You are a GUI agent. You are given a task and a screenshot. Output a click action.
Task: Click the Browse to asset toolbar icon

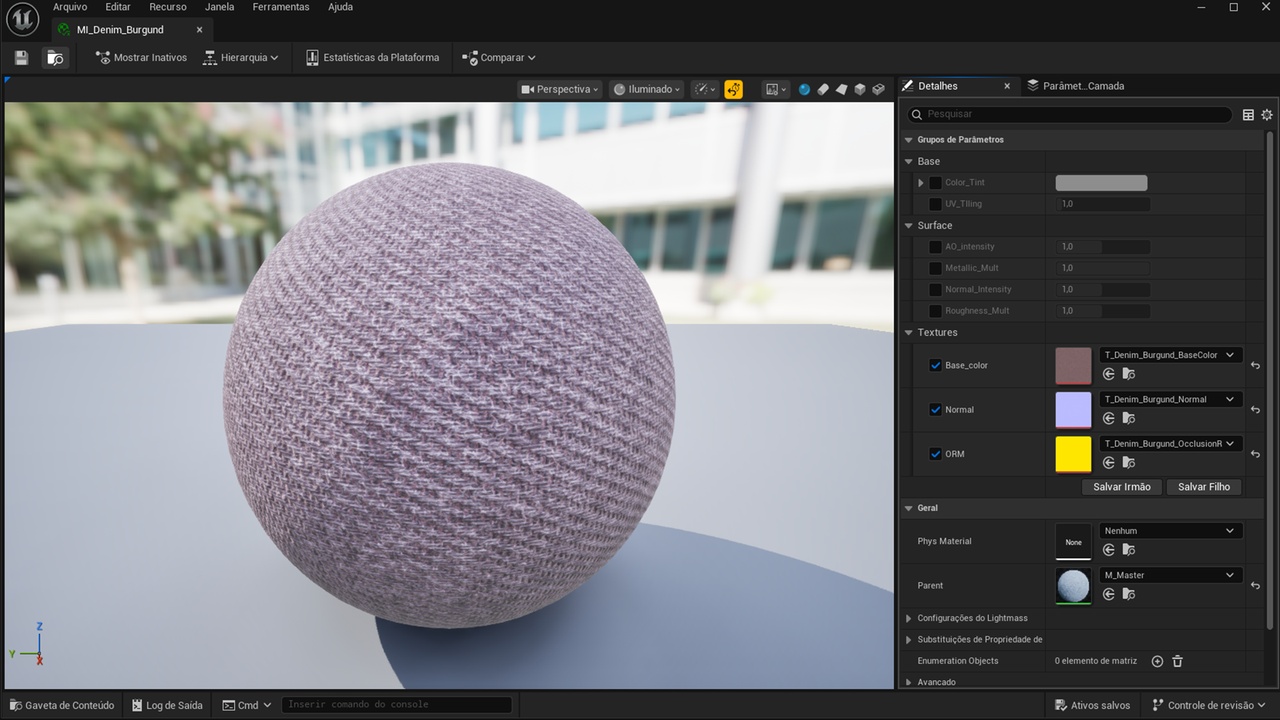[55, 58]
